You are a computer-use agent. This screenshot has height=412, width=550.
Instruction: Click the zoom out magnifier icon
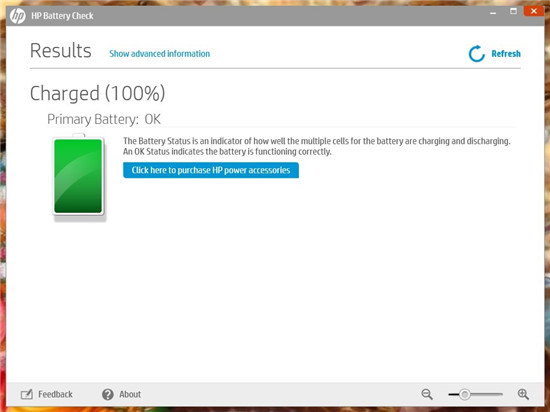[427, 394]
